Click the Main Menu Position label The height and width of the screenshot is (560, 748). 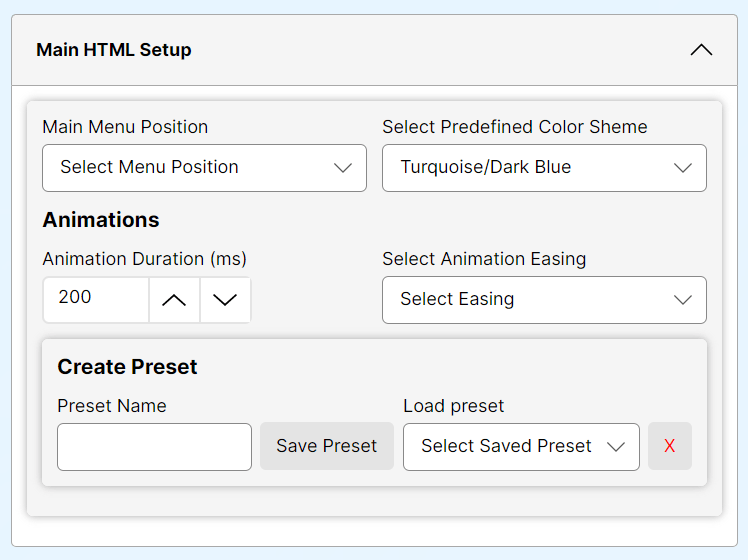[x=125, y=127]
